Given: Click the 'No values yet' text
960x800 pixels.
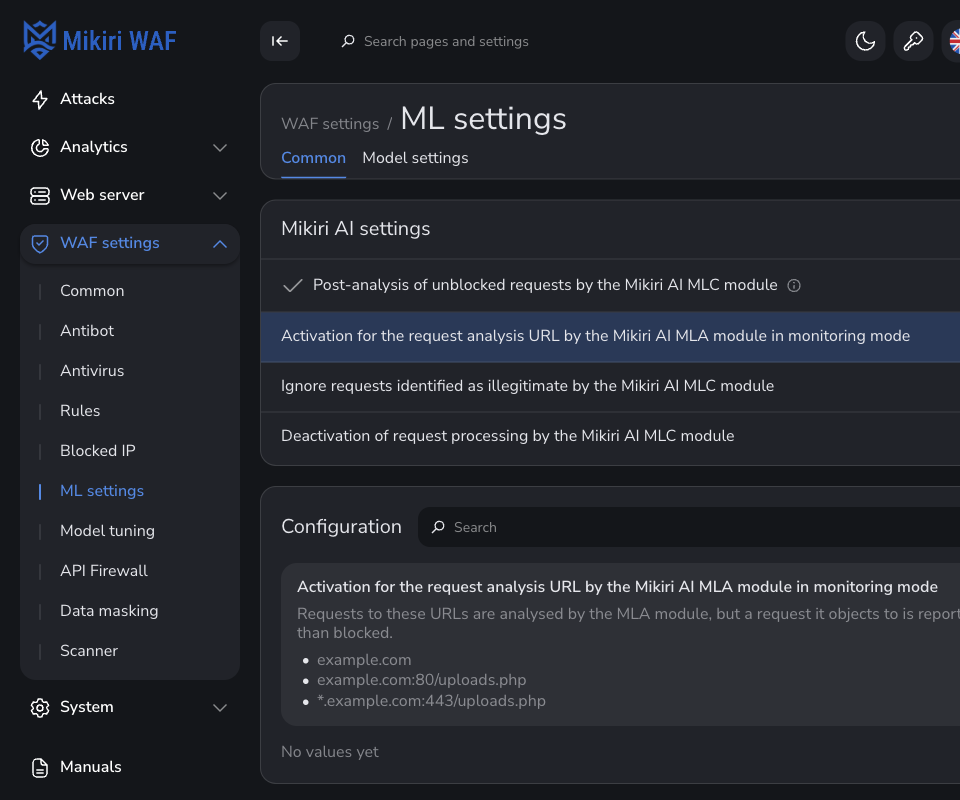Looking at the screenshot, I should 330,752.
